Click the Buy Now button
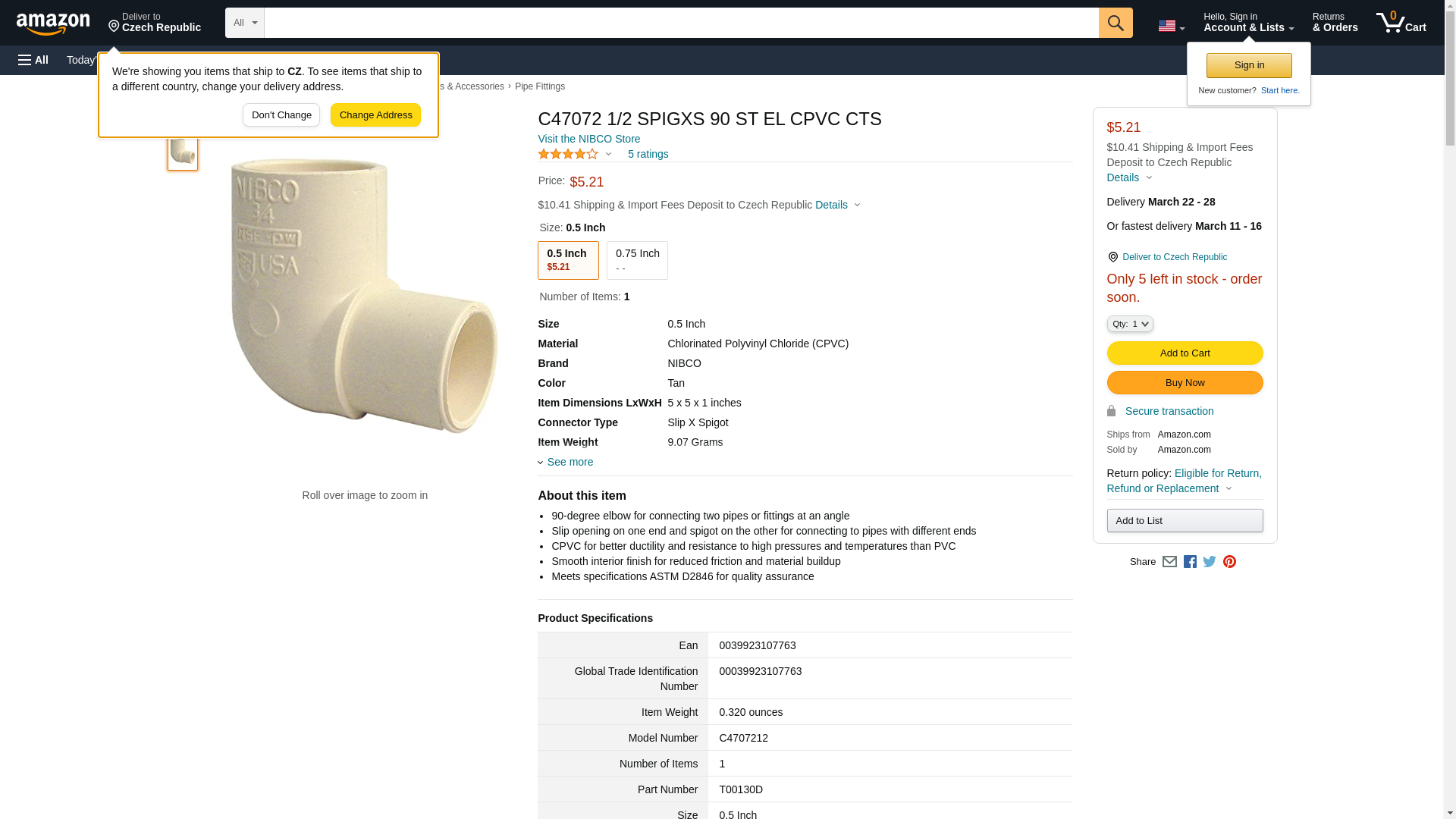Viewport: 1456px width, 819px height. click(1185, 382)
